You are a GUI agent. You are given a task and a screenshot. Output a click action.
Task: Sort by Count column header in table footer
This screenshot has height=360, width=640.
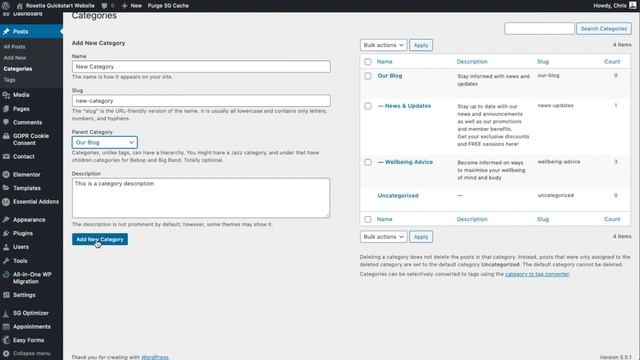(x=612, y=219)
